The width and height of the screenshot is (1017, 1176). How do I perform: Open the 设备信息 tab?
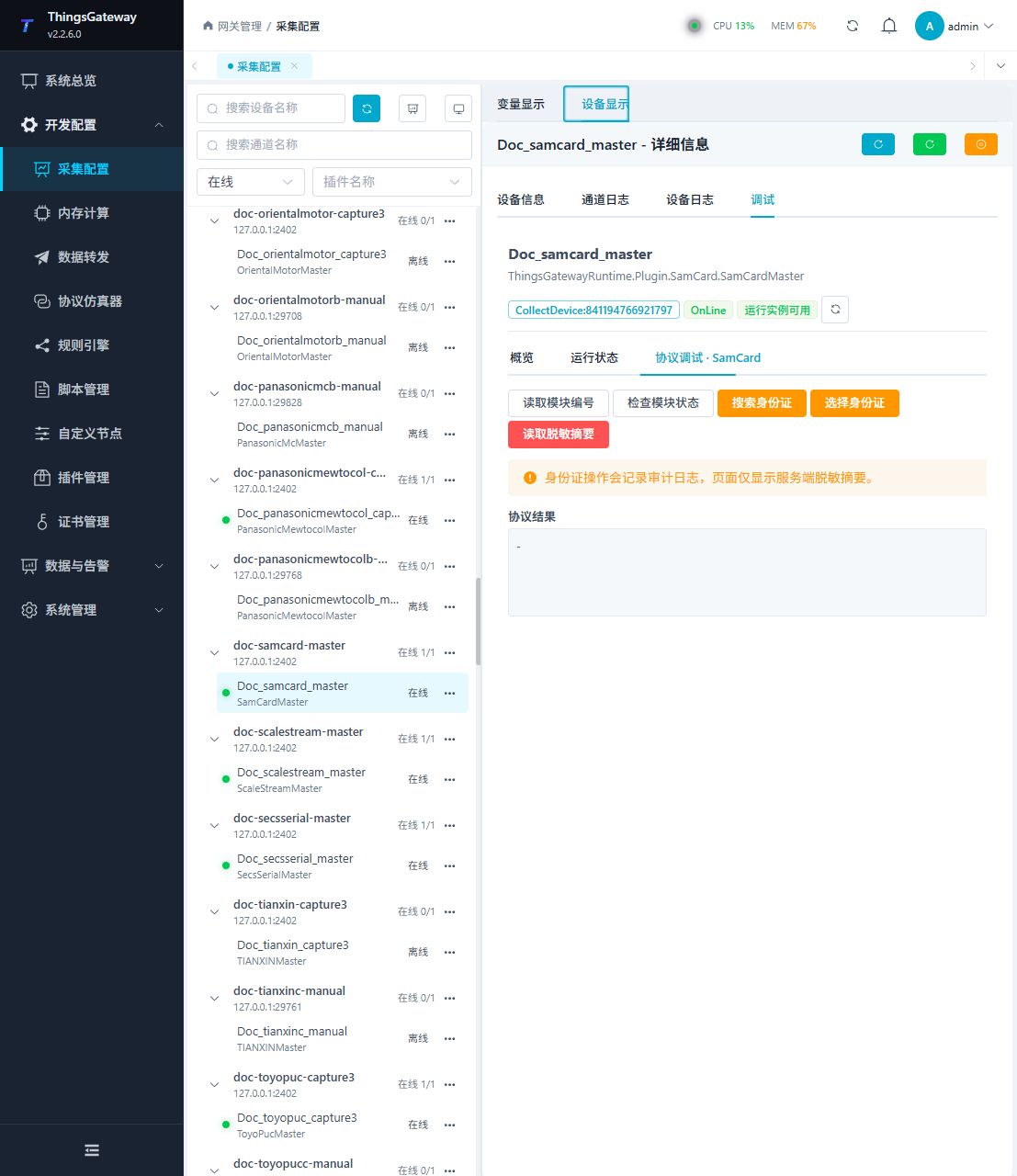521,199
